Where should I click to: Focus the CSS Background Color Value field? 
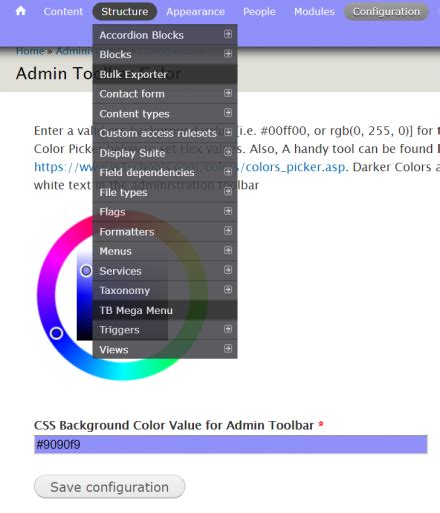[231, 444]
